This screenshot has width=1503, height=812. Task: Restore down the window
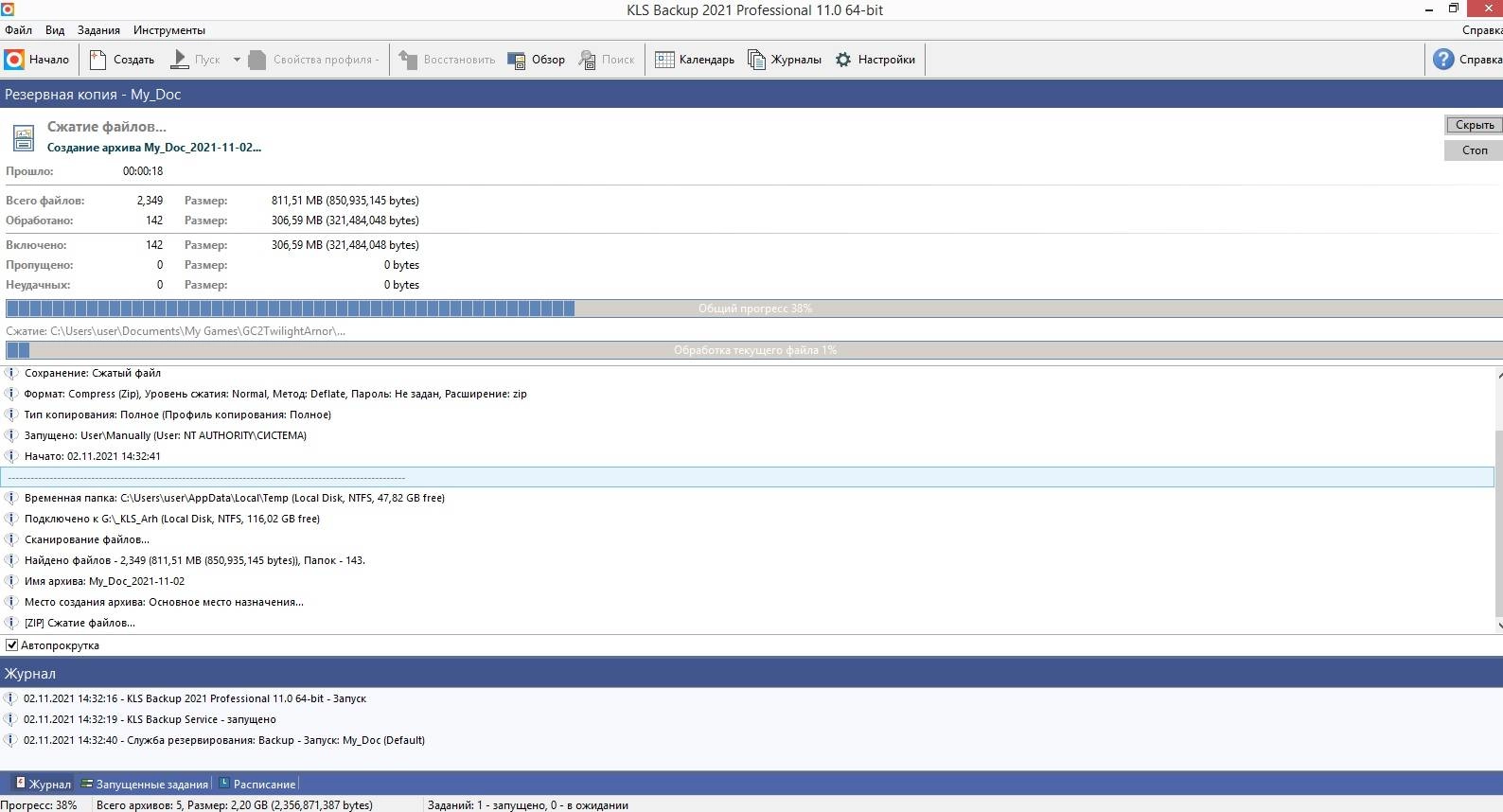coord(1454,9)
